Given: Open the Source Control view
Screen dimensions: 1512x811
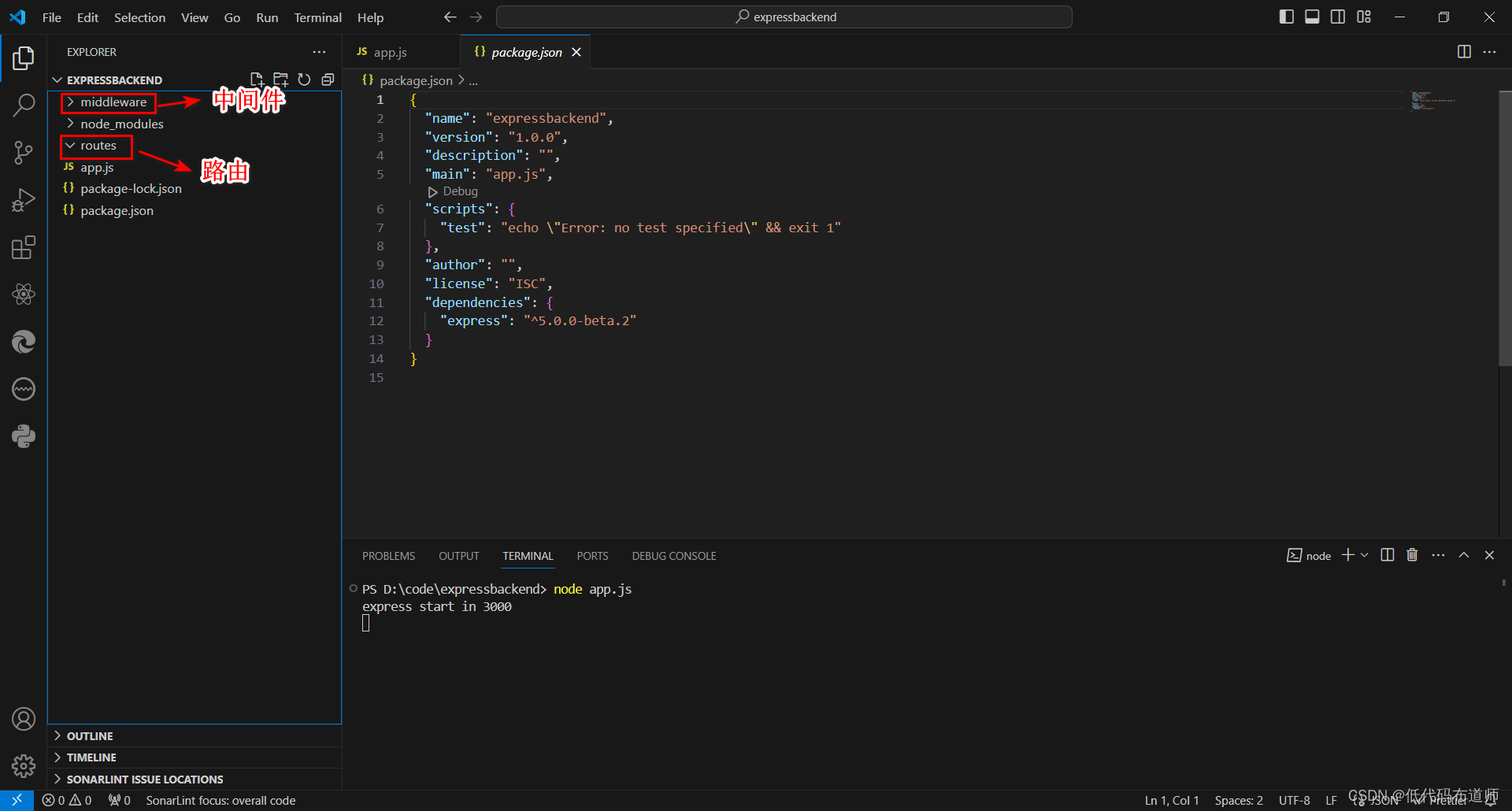Looking at the screenshot, I should [x=24, y=153].
